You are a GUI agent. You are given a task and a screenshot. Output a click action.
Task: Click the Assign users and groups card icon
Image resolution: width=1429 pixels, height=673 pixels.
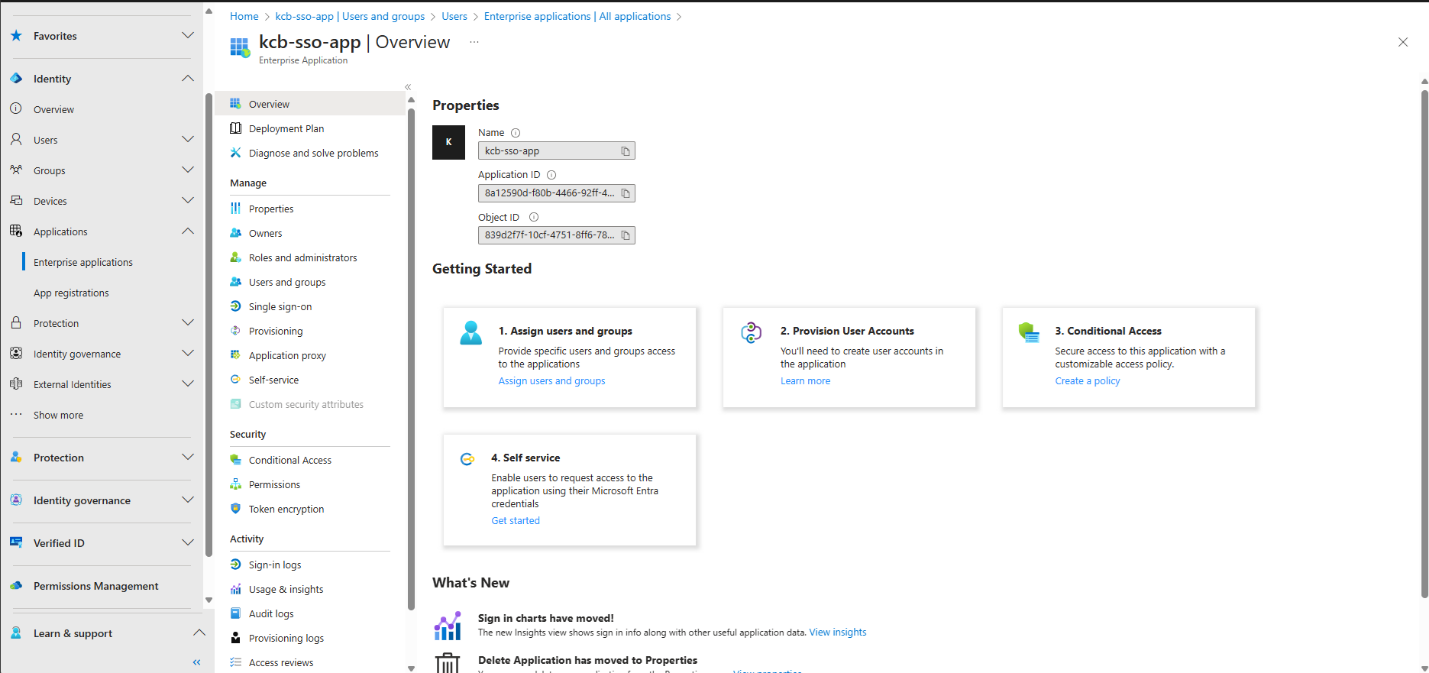point(471,333)
